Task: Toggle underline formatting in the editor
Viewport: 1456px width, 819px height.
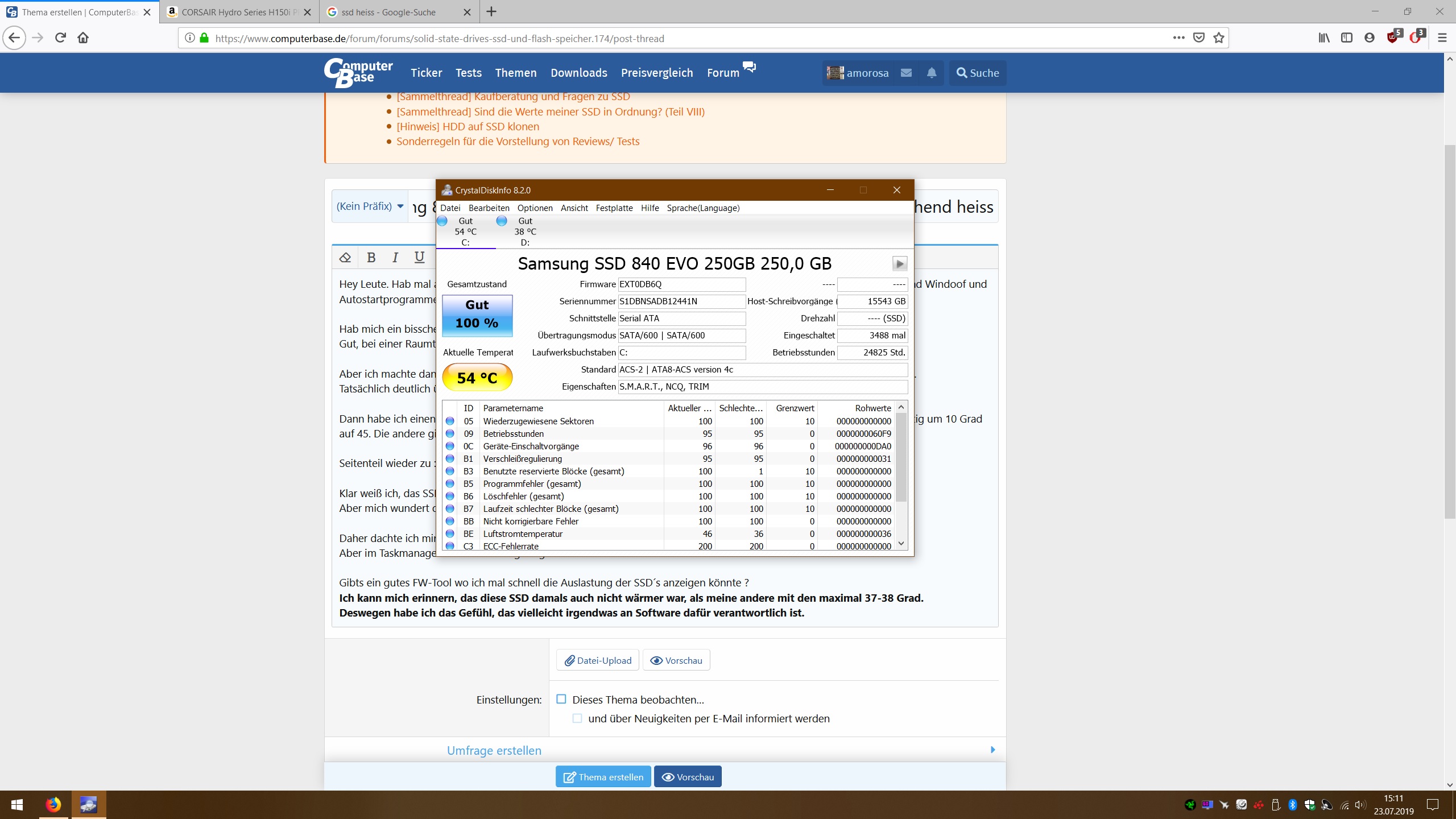Action: point(420,258)
